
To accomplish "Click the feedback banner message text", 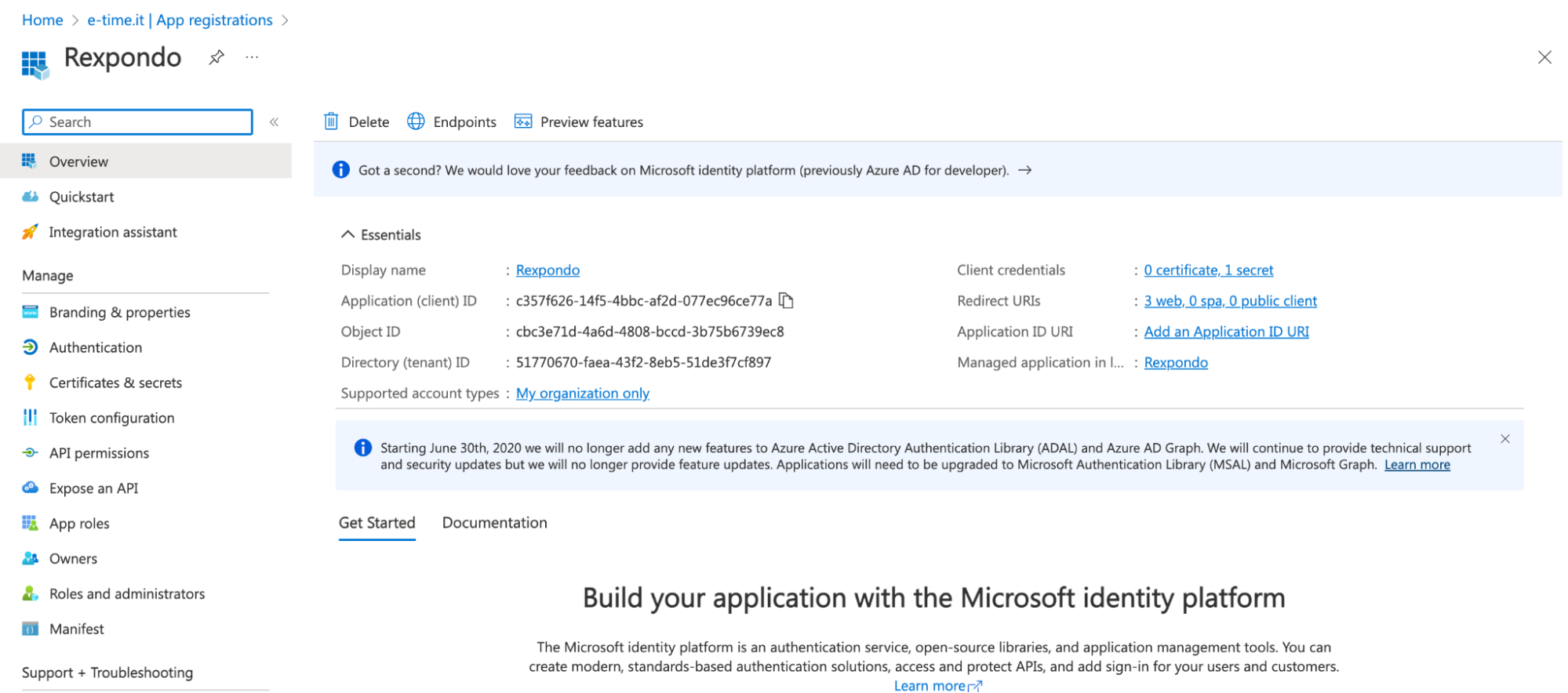I will click(x=683, y=170).
